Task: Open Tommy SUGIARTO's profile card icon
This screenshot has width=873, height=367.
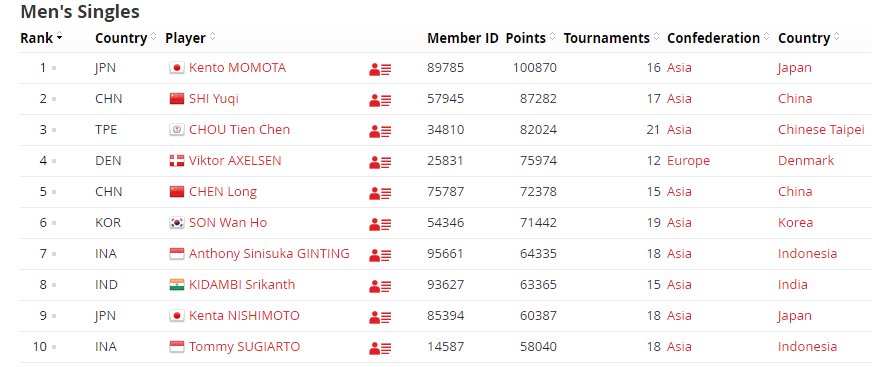Action: 380,348
